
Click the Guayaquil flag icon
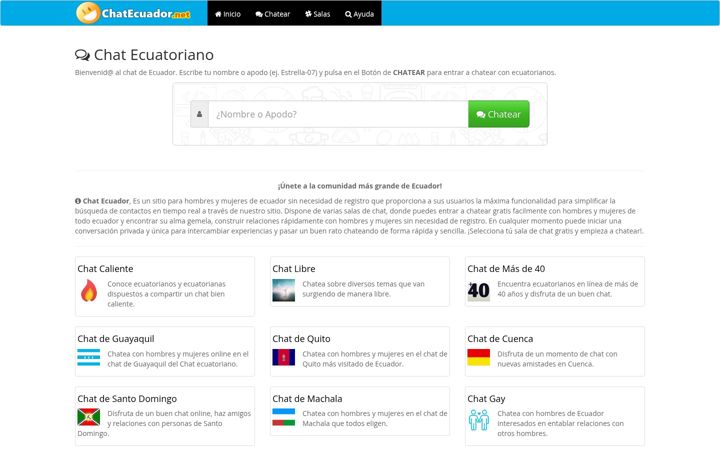89,358
